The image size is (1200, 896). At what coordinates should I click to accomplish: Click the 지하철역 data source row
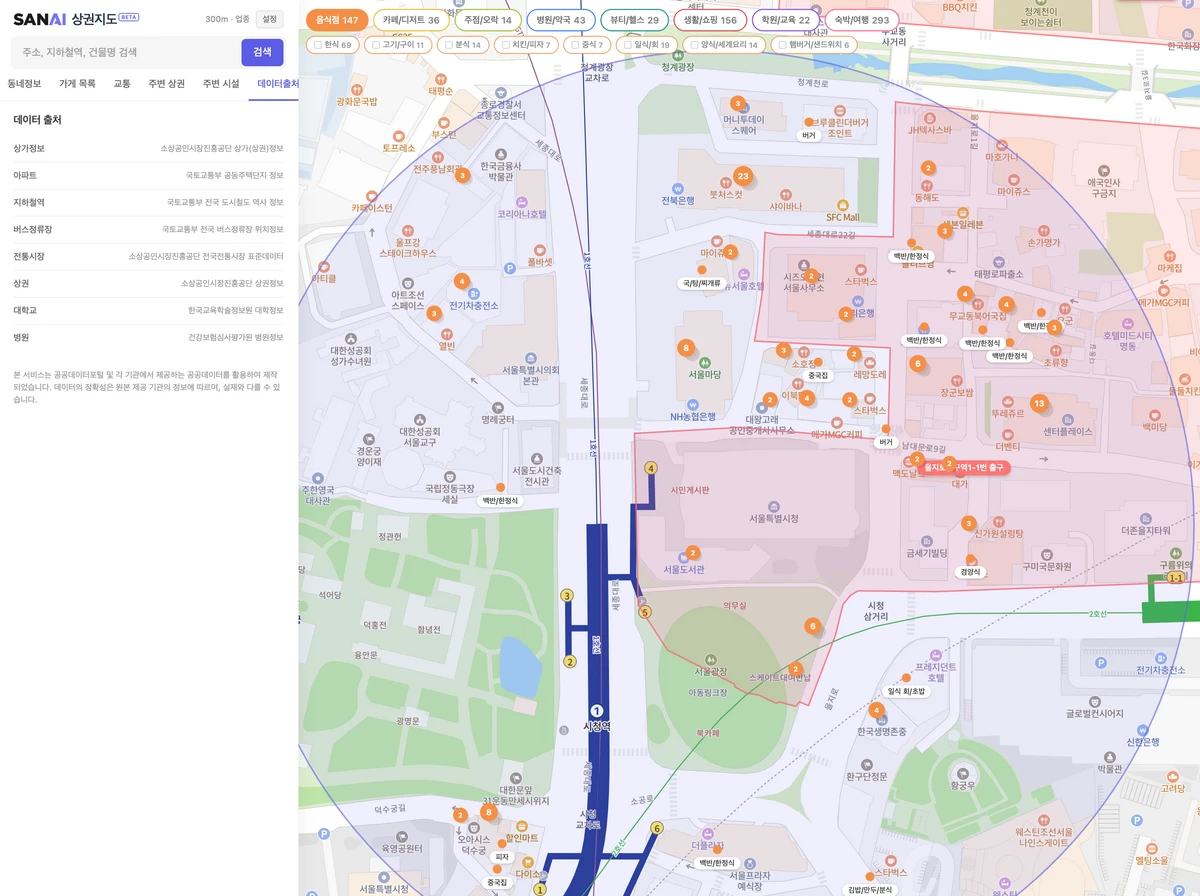click(148, 202)
